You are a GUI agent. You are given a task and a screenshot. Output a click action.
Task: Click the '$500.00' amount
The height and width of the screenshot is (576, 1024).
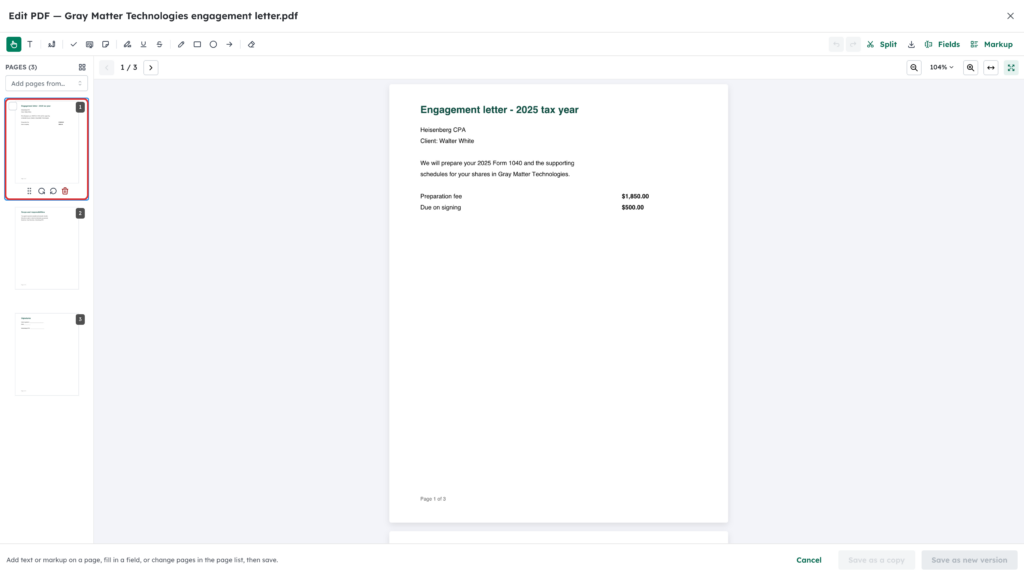(x=632, y=208)
